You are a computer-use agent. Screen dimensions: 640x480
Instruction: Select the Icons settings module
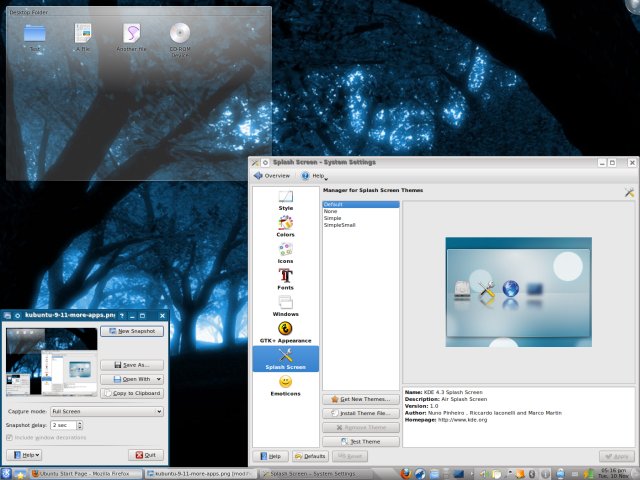[286, 251]
